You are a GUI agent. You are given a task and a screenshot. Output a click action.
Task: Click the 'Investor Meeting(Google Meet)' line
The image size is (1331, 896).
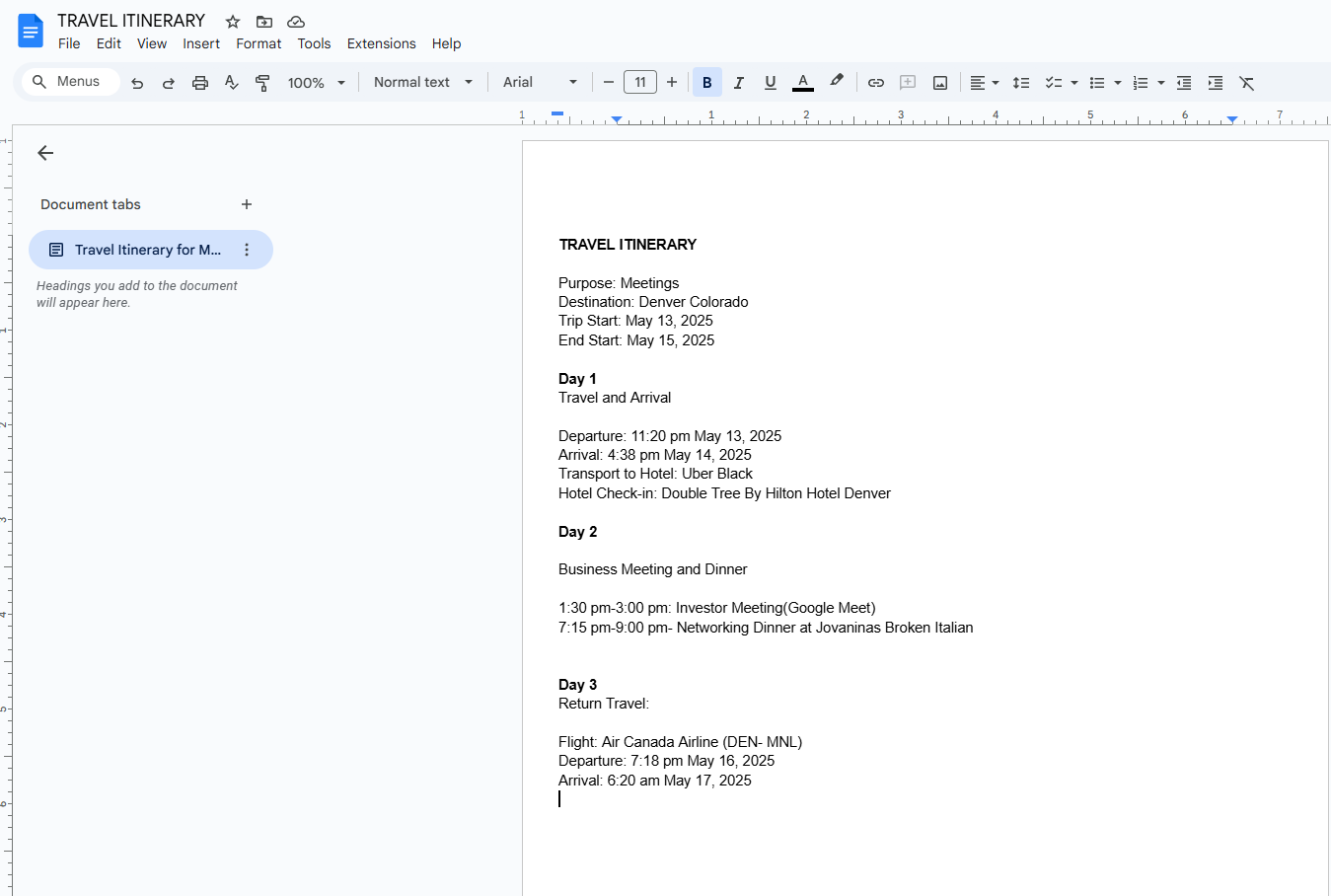[x=717, y=608]
